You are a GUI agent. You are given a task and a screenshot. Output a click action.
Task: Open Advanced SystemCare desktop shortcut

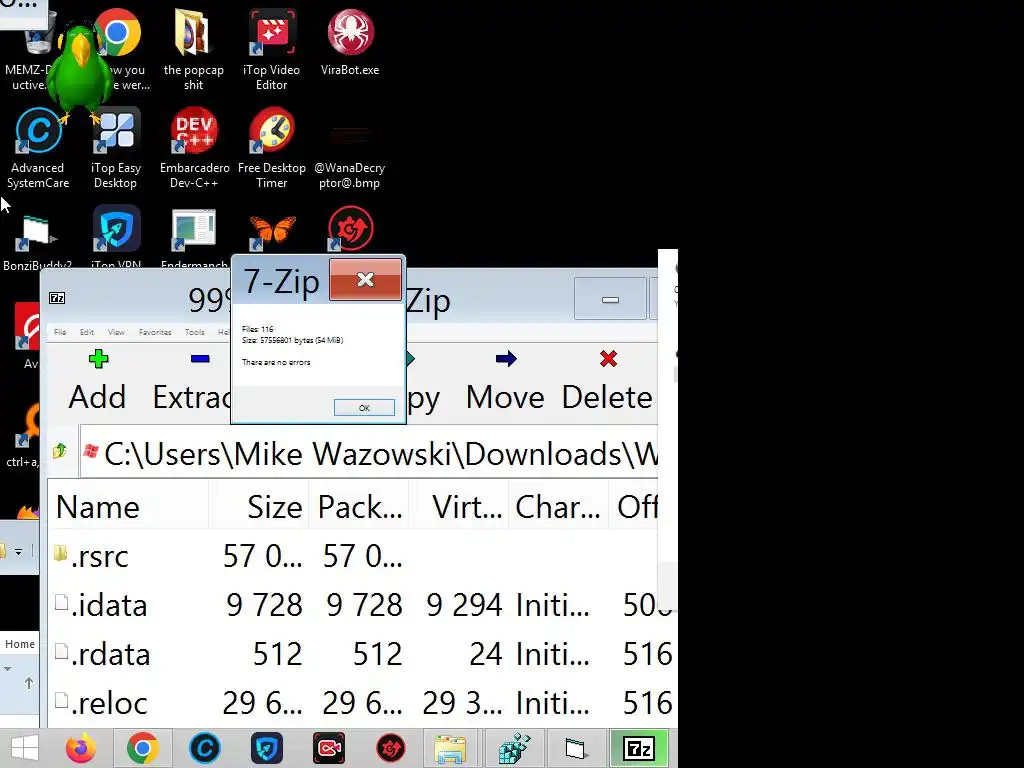click(38, 148)
